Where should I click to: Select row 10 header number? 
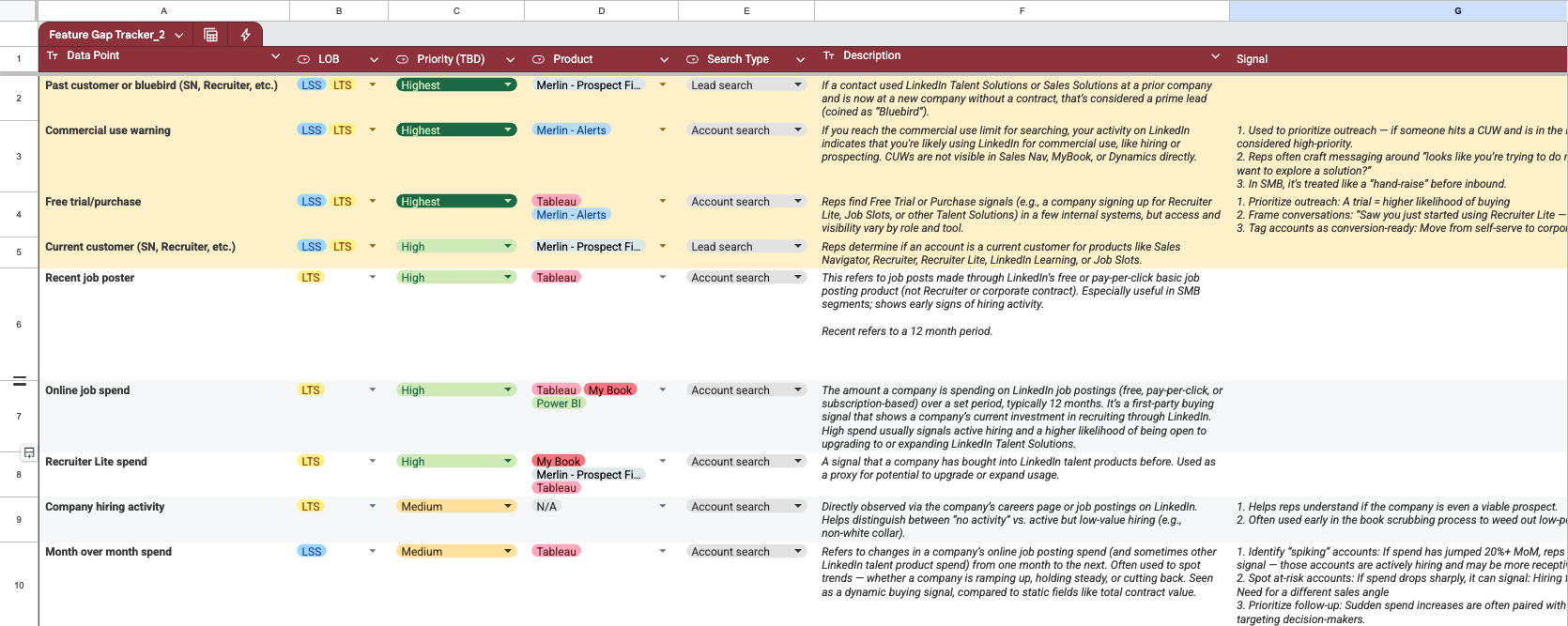point(19,585)
